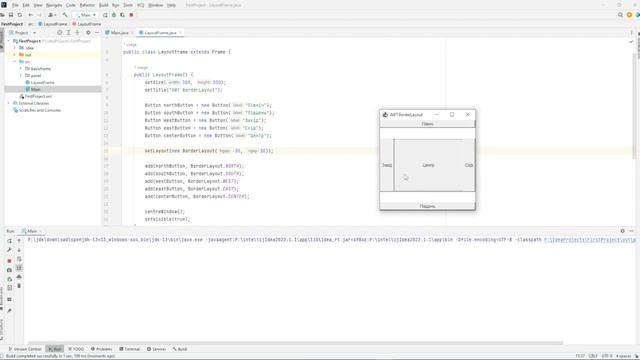Open Search Everywhere magnifier icon
The height and width of the screenshot is (360, 640).
click(x=620, y=15)
